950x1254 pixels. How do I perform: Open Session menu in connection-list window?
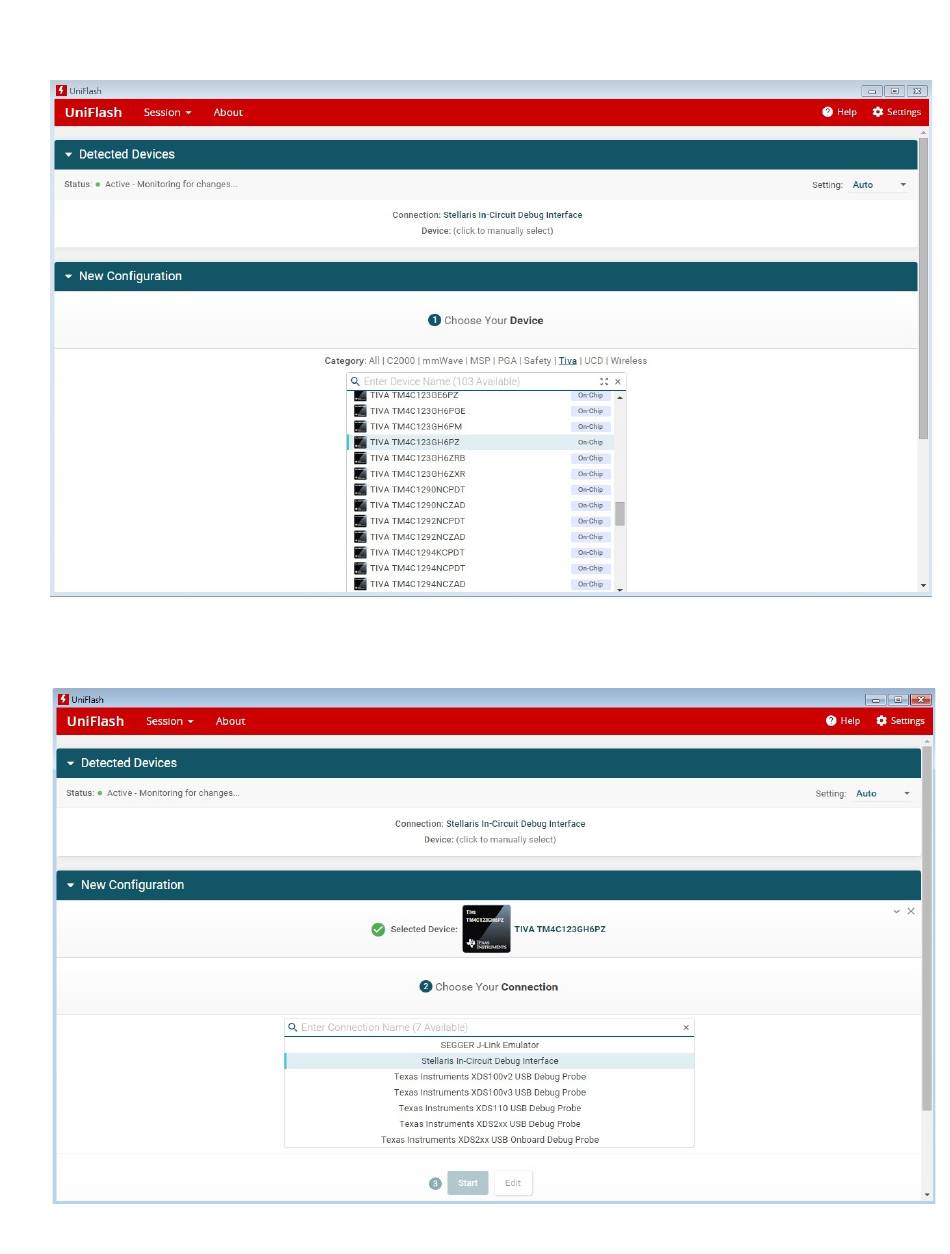(170, 721)
